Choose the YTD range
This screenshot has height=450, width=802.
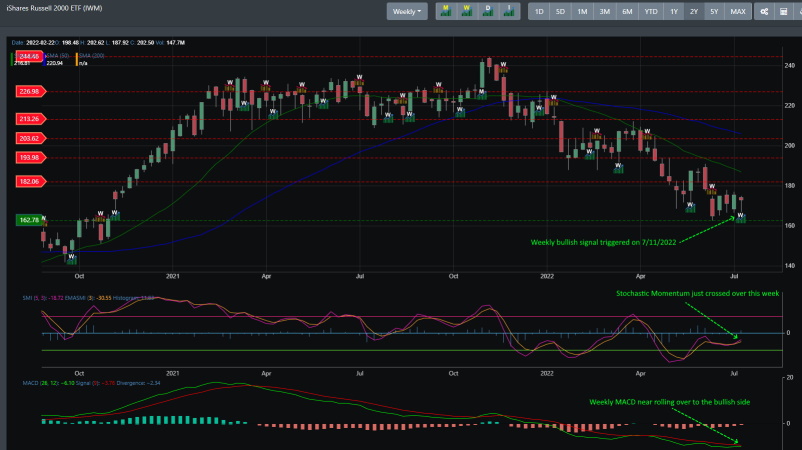pyautogui.click(x=651, y=11)
